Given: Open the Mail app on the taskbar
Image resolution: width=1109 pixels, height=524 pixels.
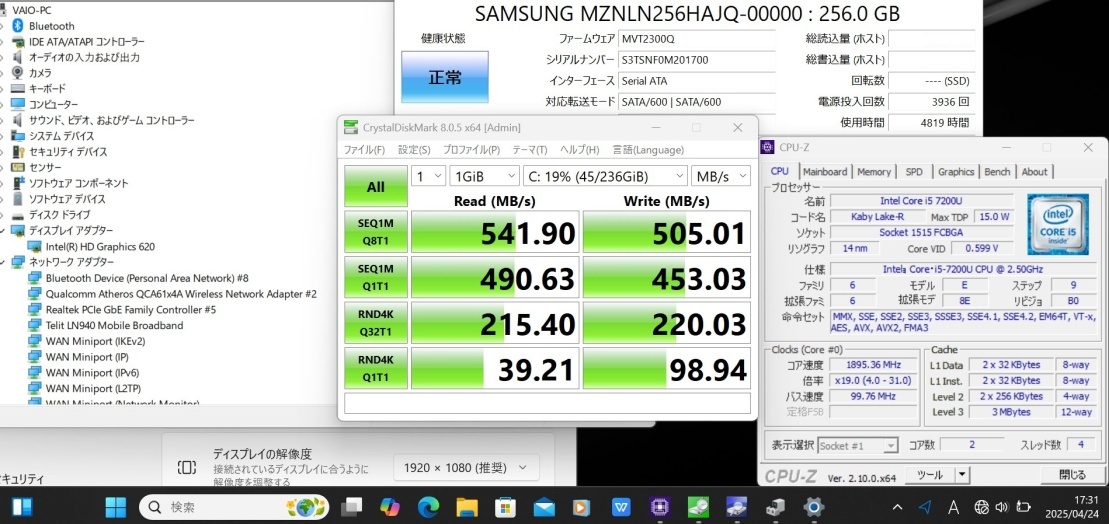Looking at the screenshot, I should point(544,506).
